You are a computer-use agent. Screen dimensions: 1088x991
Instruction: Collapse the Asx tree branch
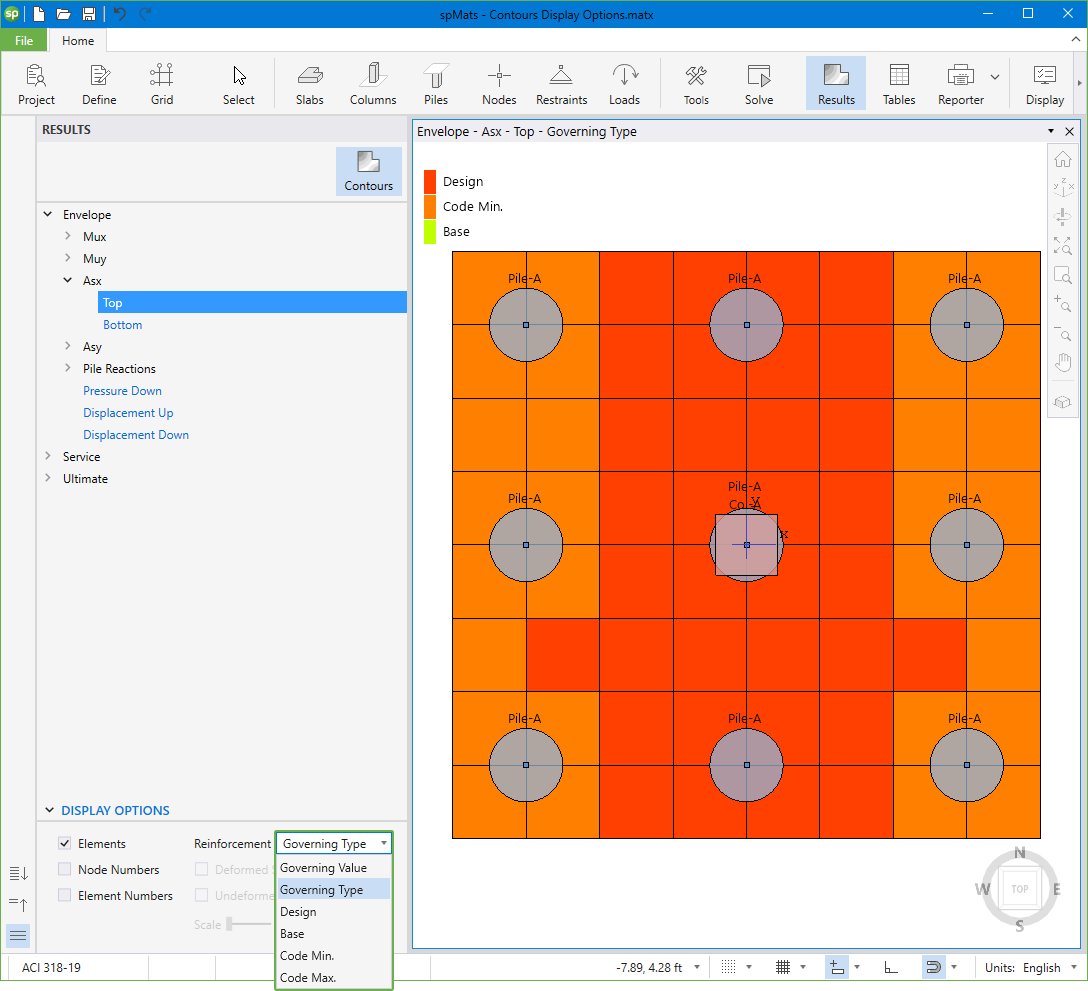67,280
